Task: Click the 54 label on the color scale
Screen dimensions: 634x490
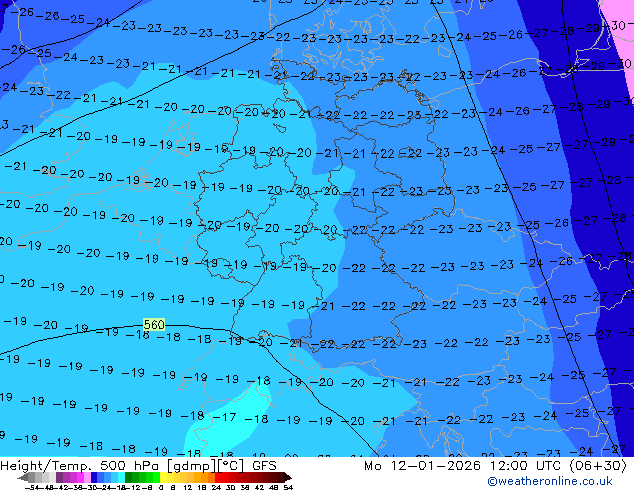Action: pyautogui.click(x=288, y=487)
